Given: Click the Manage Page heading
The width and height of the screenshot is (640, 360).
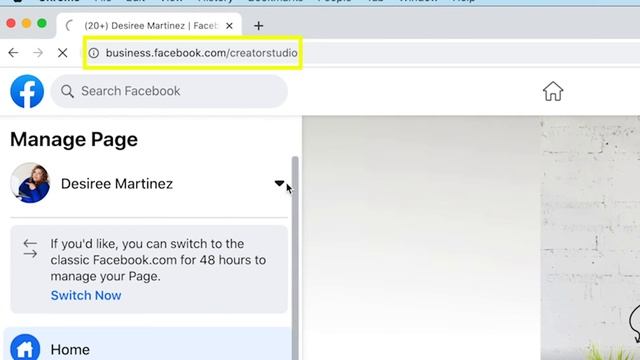Looking at the screenshot, I should pos(74,140).
